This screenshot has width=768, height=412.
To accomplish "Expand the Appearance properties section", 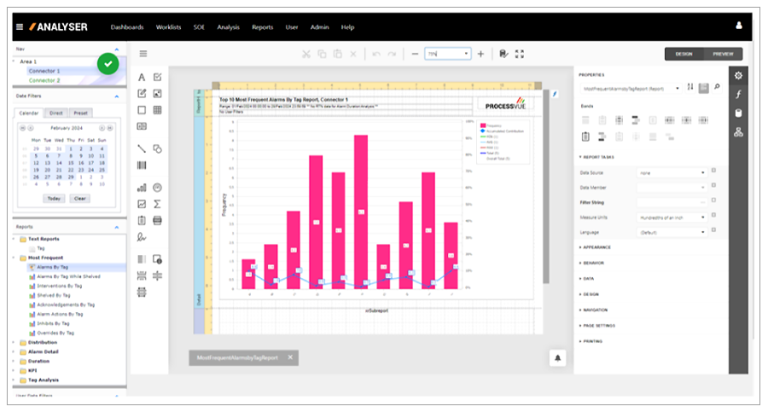I will point(595,247).
